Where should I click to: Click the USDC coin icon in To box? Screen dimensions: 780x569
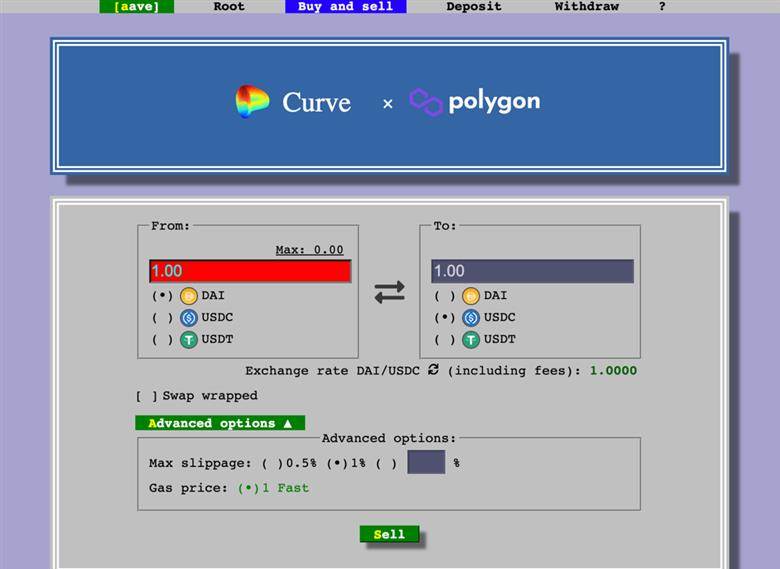[471, 318]
